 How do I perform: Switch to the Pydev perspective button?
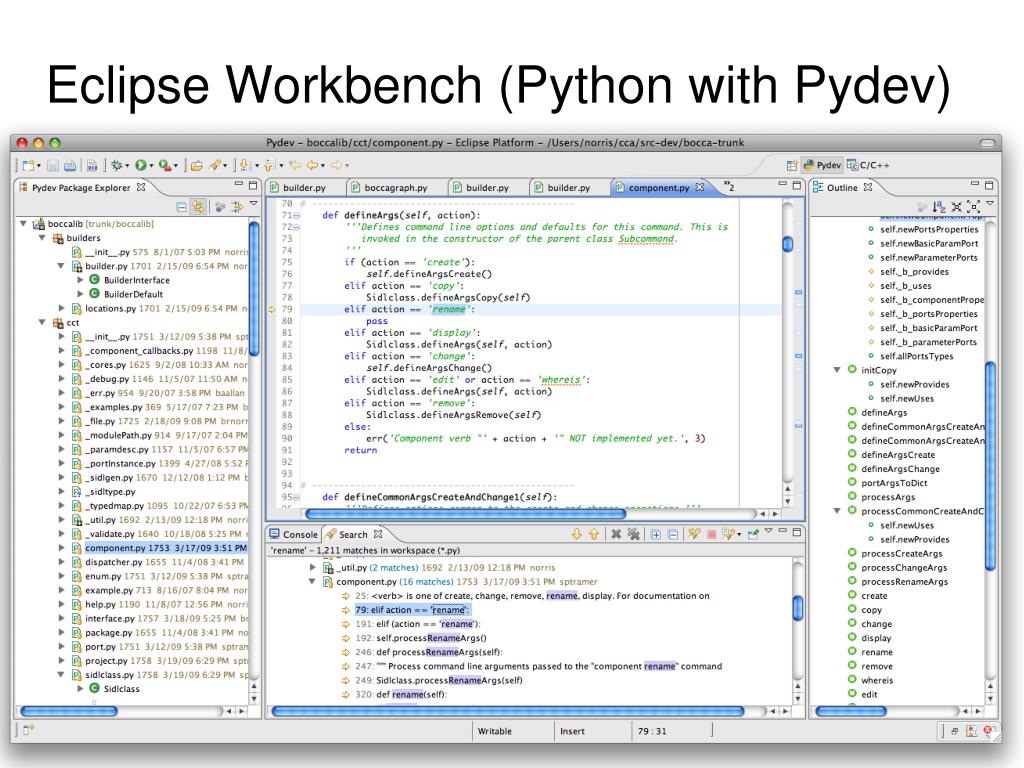point(822,165)
